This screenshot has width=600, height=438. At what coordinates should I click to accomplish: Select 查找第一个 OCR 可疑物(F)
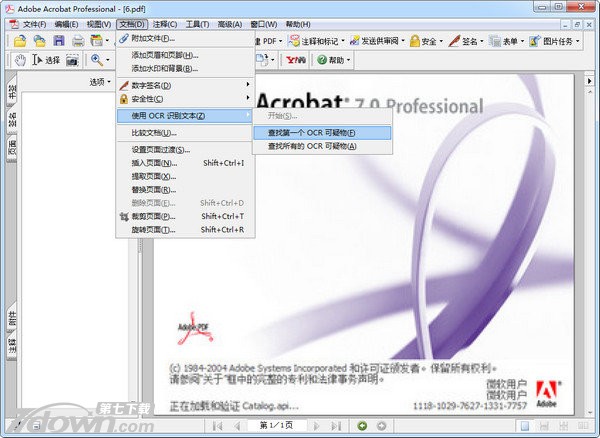point(322,133)
